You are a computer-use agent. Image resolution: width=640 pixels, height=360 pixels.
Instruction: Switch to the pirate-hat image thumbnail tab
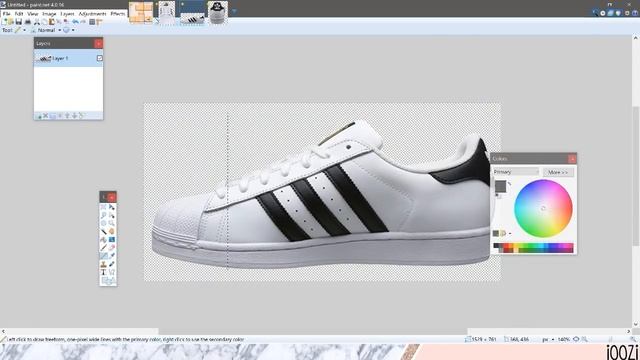(218, 12)
